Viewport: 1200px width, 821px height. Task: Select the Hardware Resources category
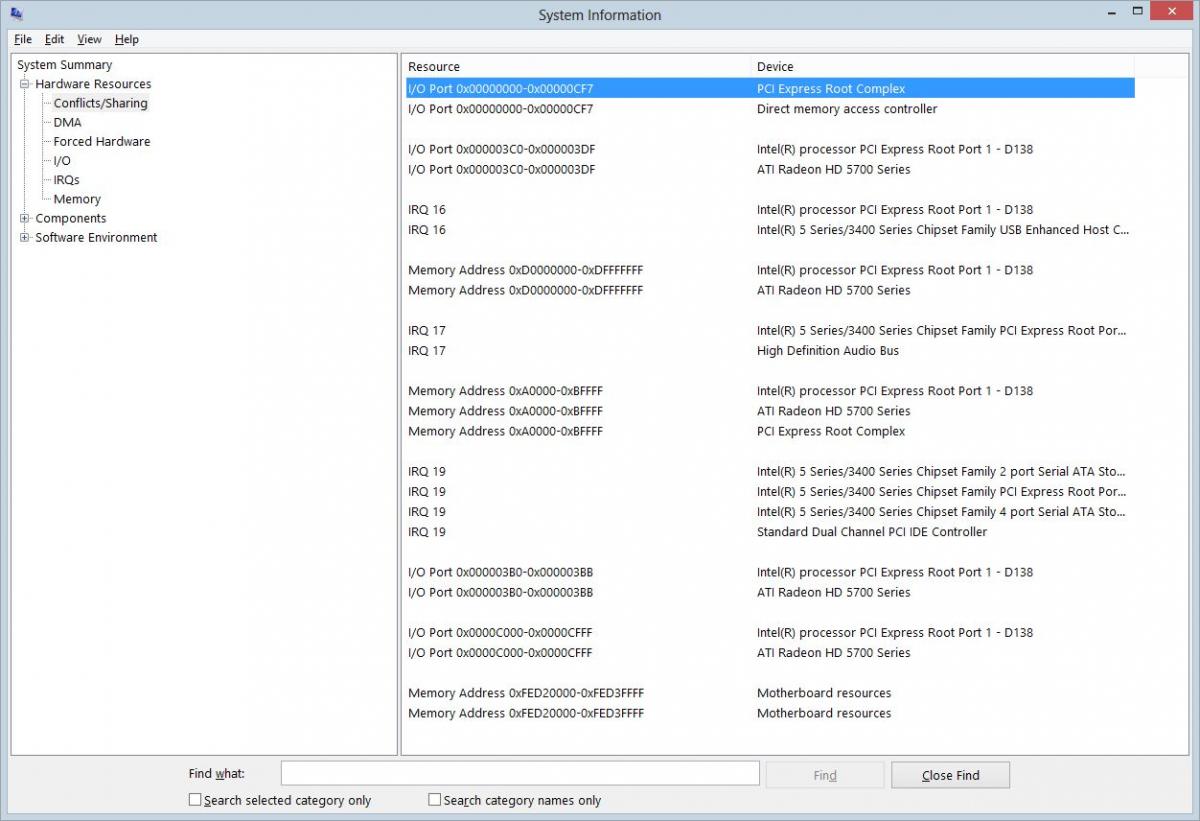click(93, 84)
